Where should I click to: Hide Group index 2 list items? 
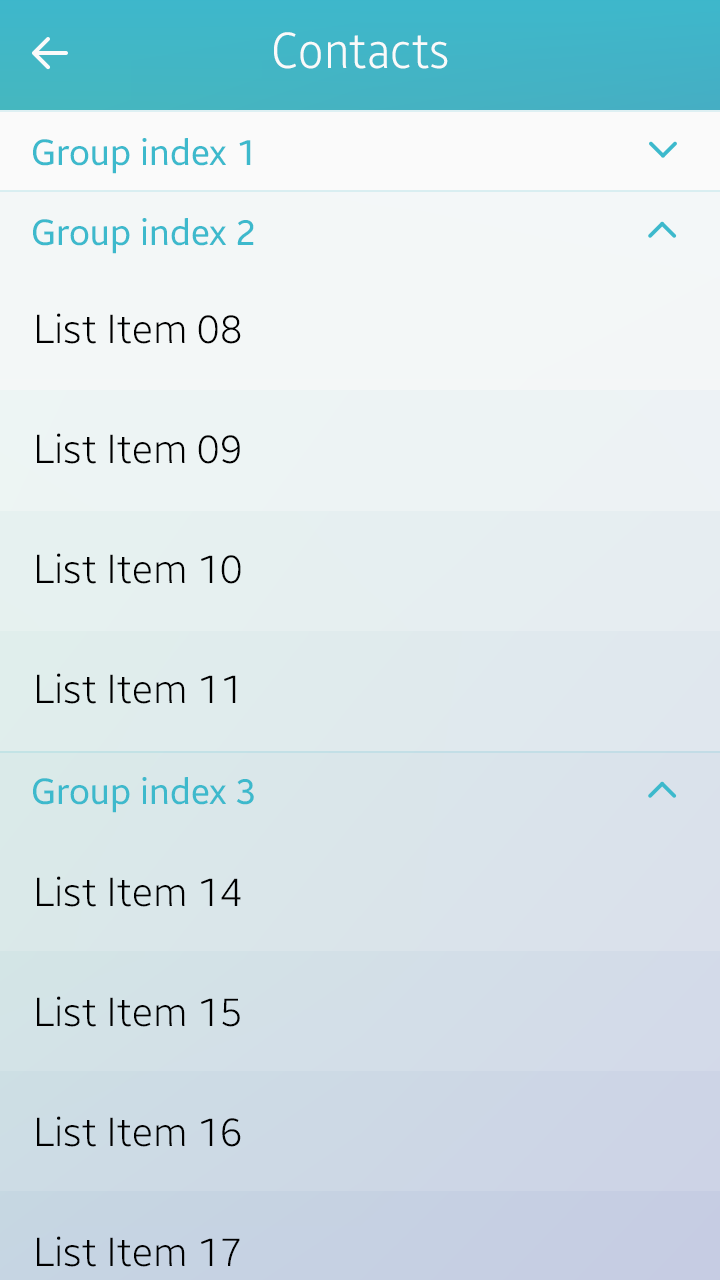[662, 231]
